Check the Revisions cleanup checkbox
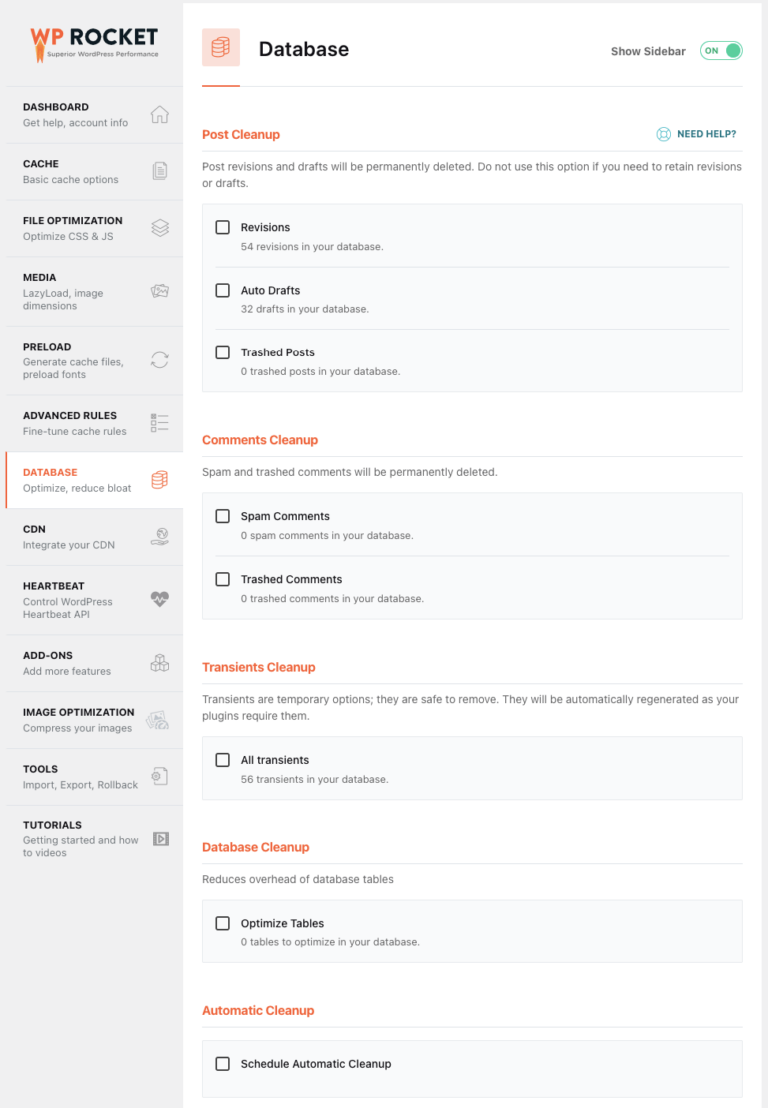768x1108 pixels. point(222,227)
